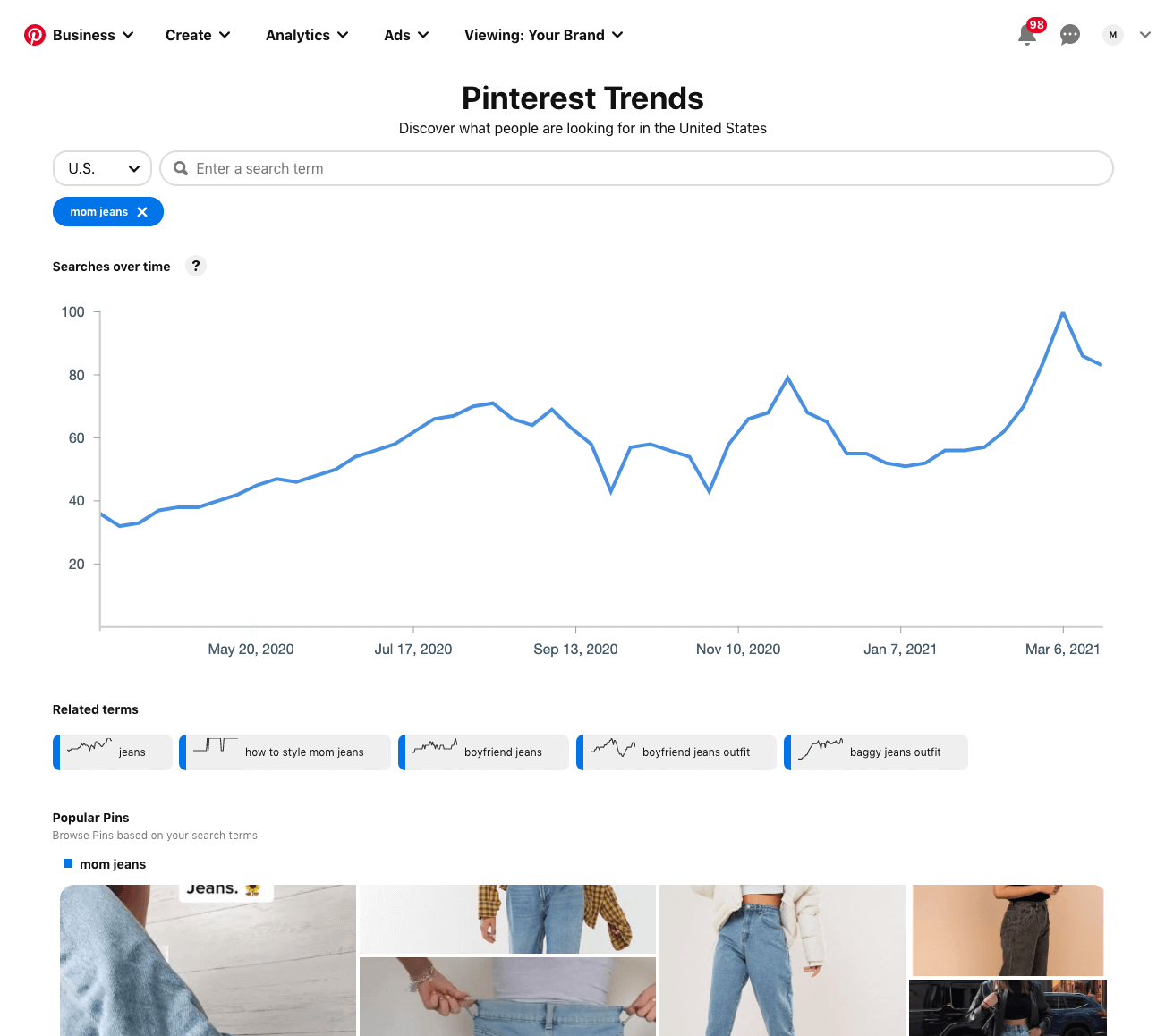Open the Viewing: Your Brand menu

click(x=543, y=35)
